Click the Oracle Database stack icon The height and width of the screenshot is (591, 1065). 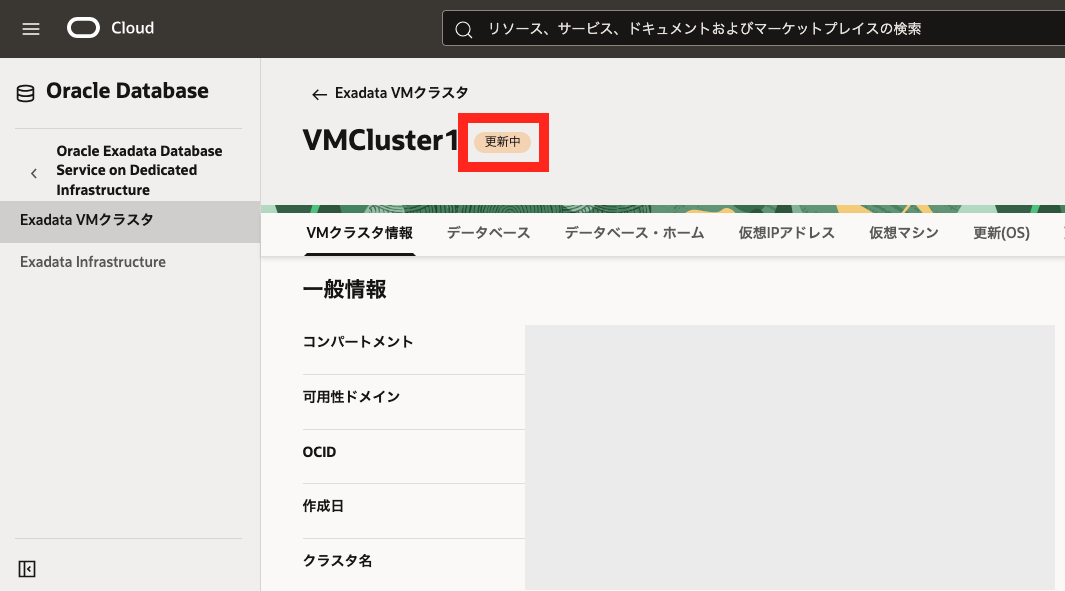26,93
